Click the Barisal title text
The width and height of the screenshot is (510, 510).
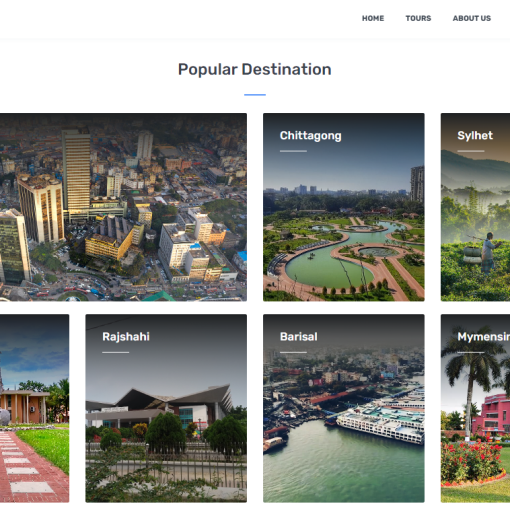pos(299,337)
